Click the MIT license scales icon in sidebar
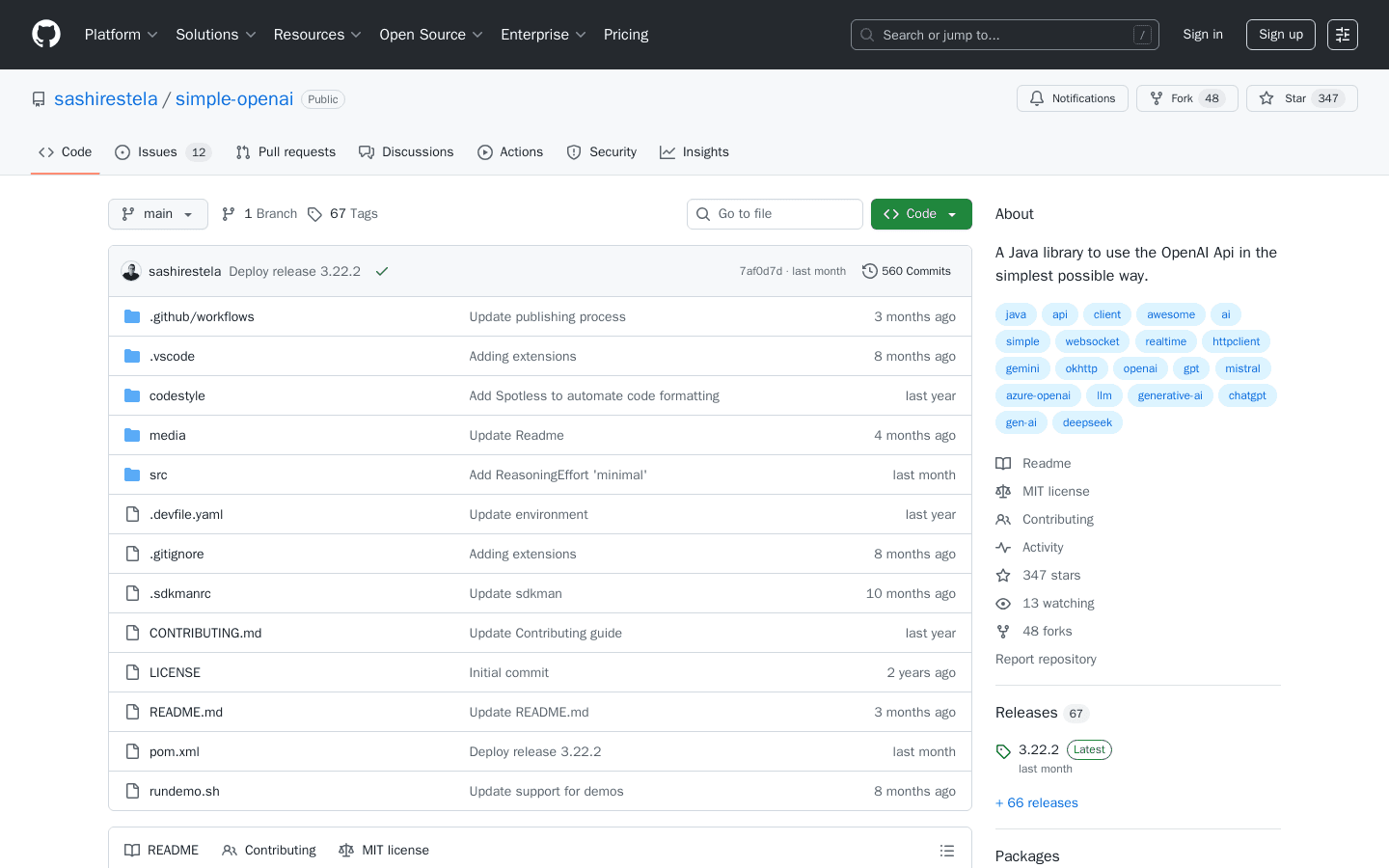This screenshot has width=1389, height=868. (1003, 491)
